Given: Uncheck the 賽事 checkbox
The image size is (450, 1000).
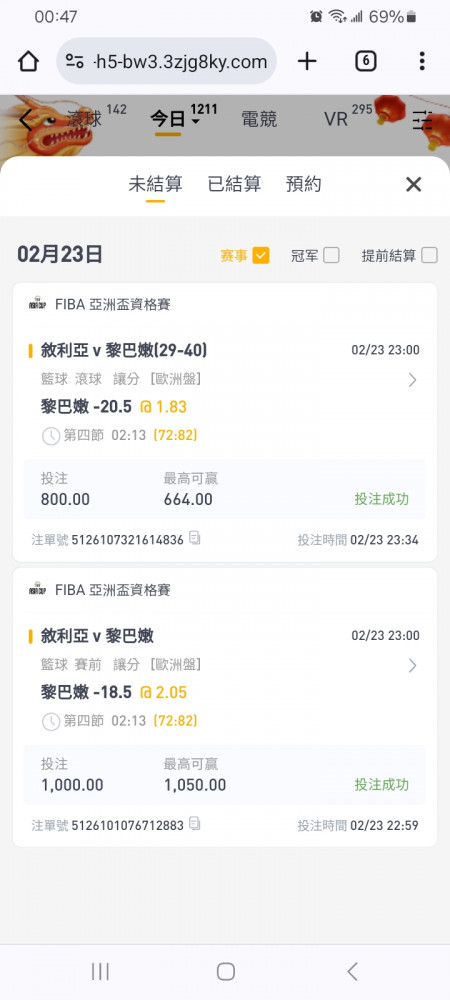Looking at the screenshot, I should point(261,256).
